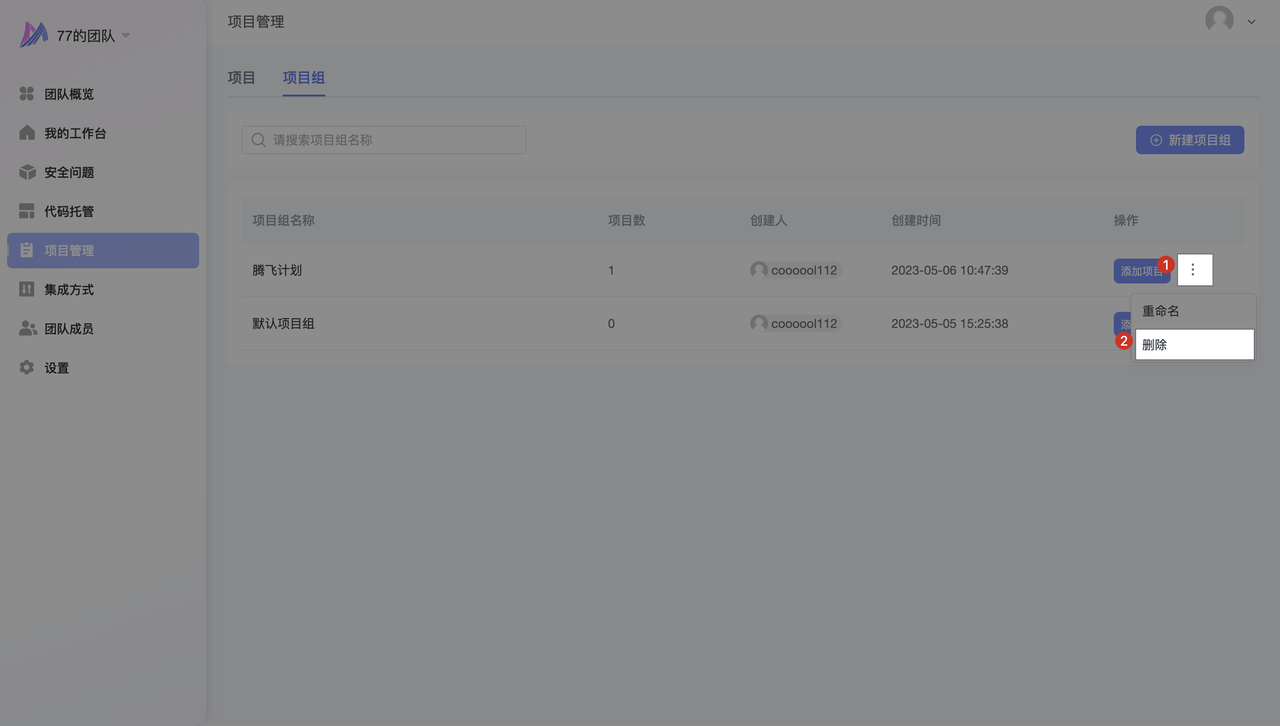Choose 删除 from the context menu
The image size is (1280, 726).
click(1192, 345)
